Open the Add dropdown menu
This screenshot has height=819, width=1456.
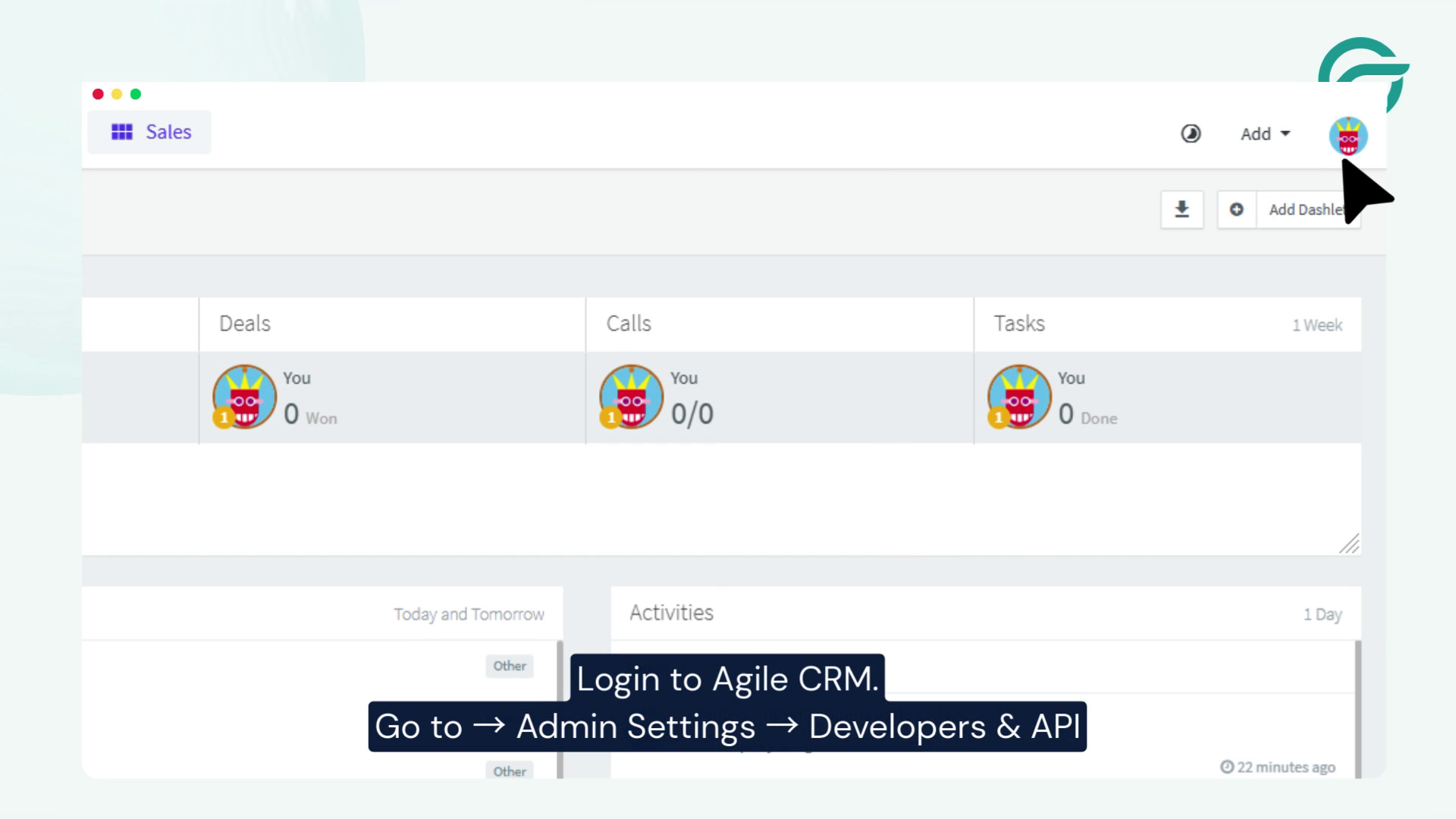point(1263,133)
